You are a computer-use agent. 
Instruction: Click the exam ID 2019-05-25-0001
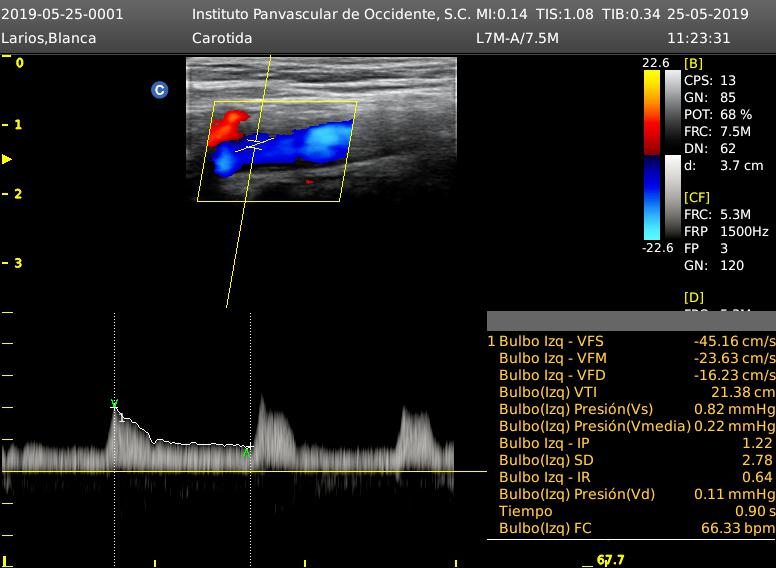click(62, 14)
